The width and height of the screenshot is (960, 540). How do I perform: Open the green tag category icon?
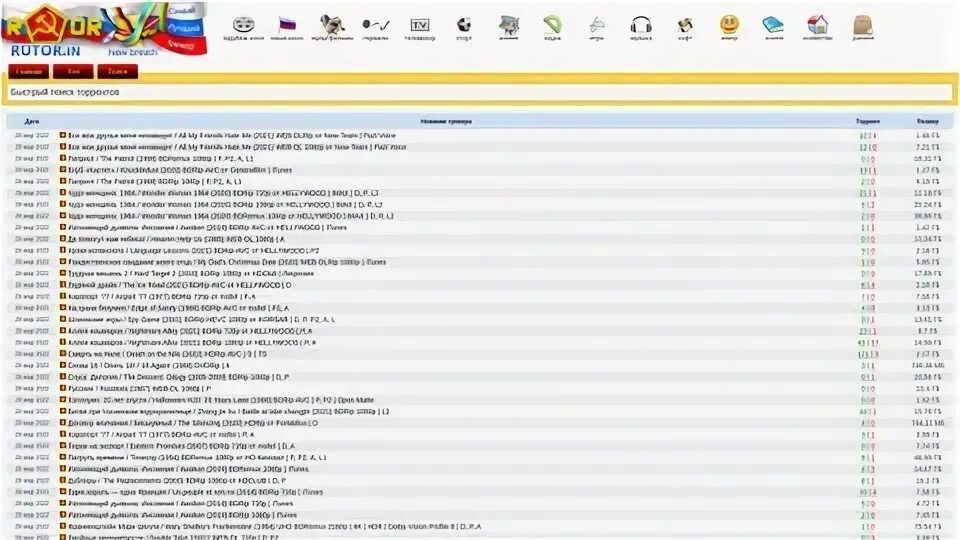552,25
